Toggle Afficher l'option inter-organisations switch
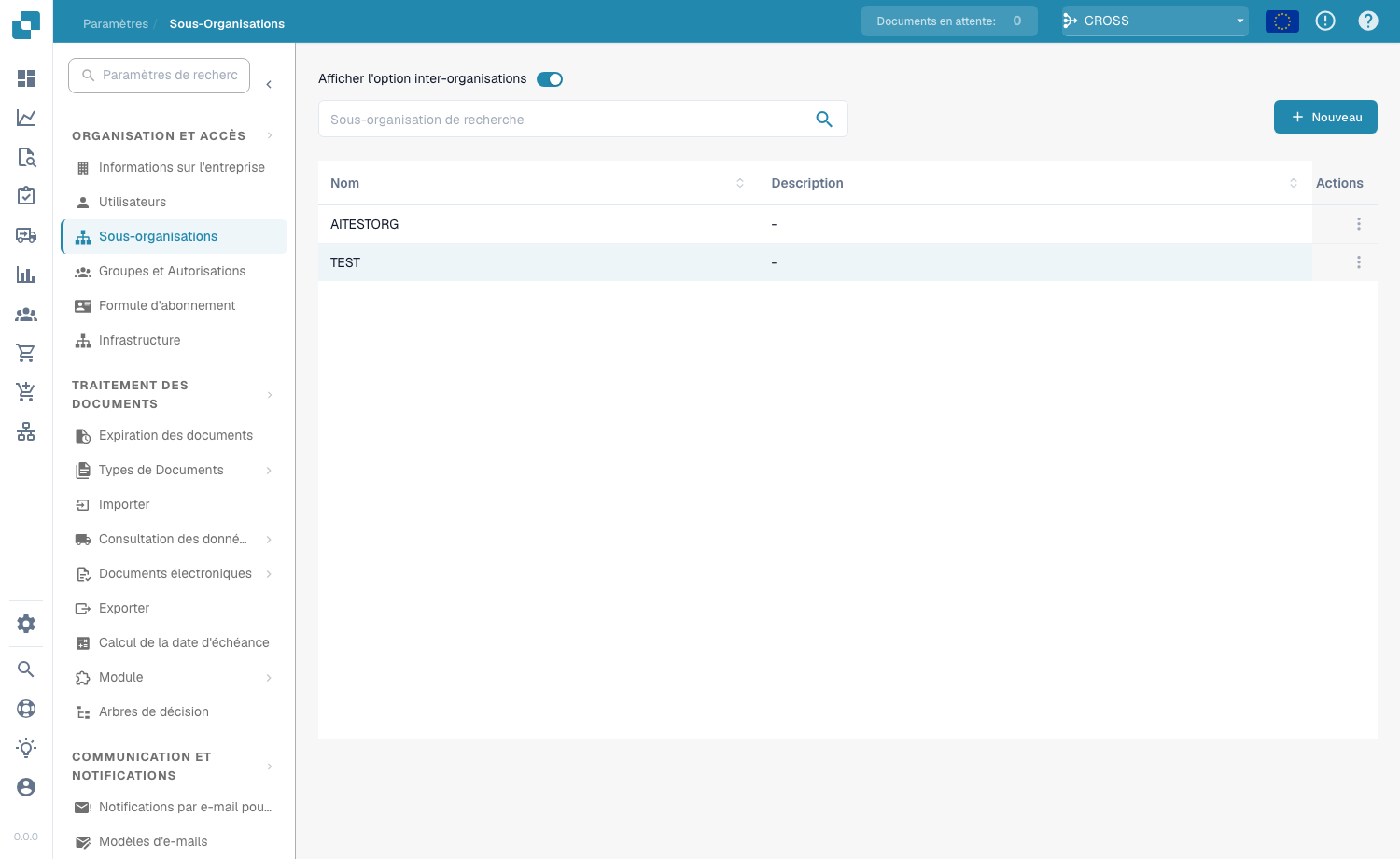The image size is (1400, 859). point(550,79)
